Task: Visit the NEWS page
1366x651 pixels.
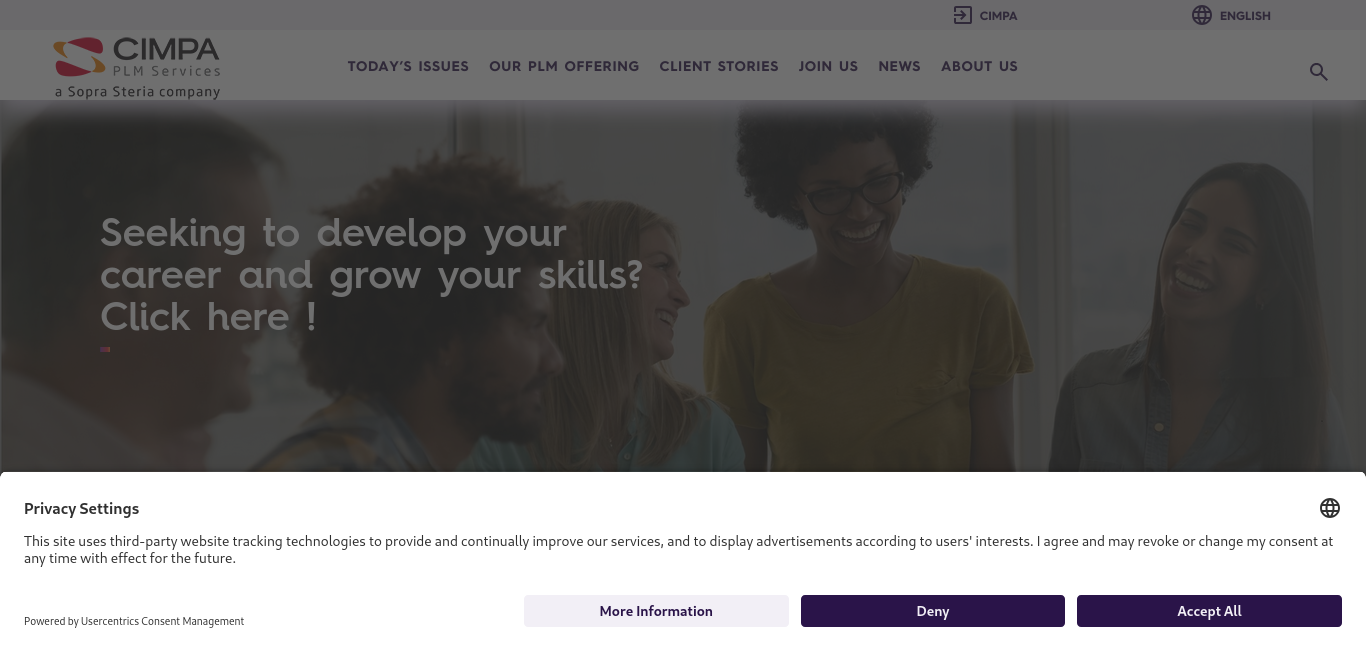Action: pyautogui.click(x=899, y=66)
